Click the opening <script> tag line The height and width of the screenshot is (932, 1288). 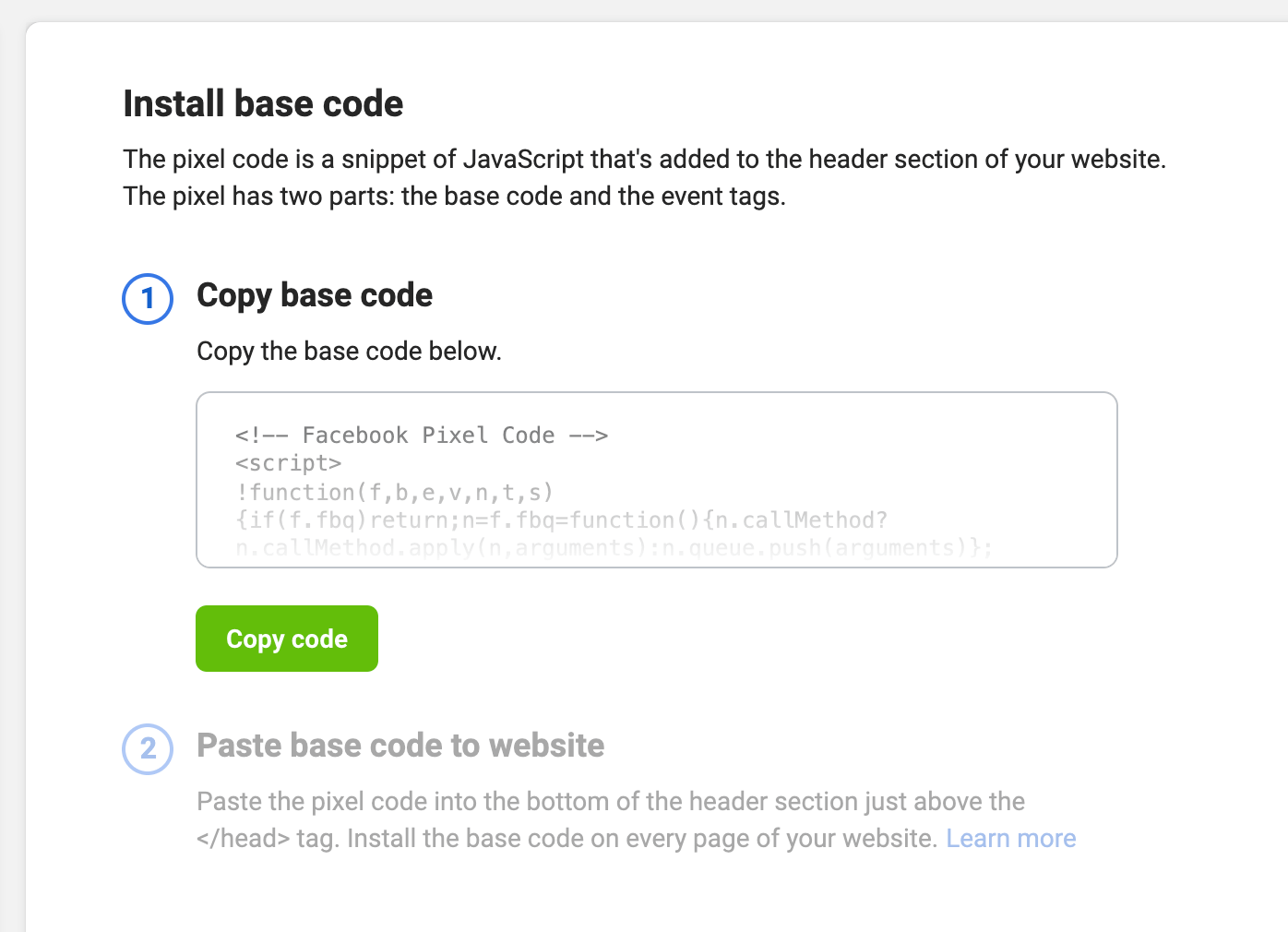289,463
